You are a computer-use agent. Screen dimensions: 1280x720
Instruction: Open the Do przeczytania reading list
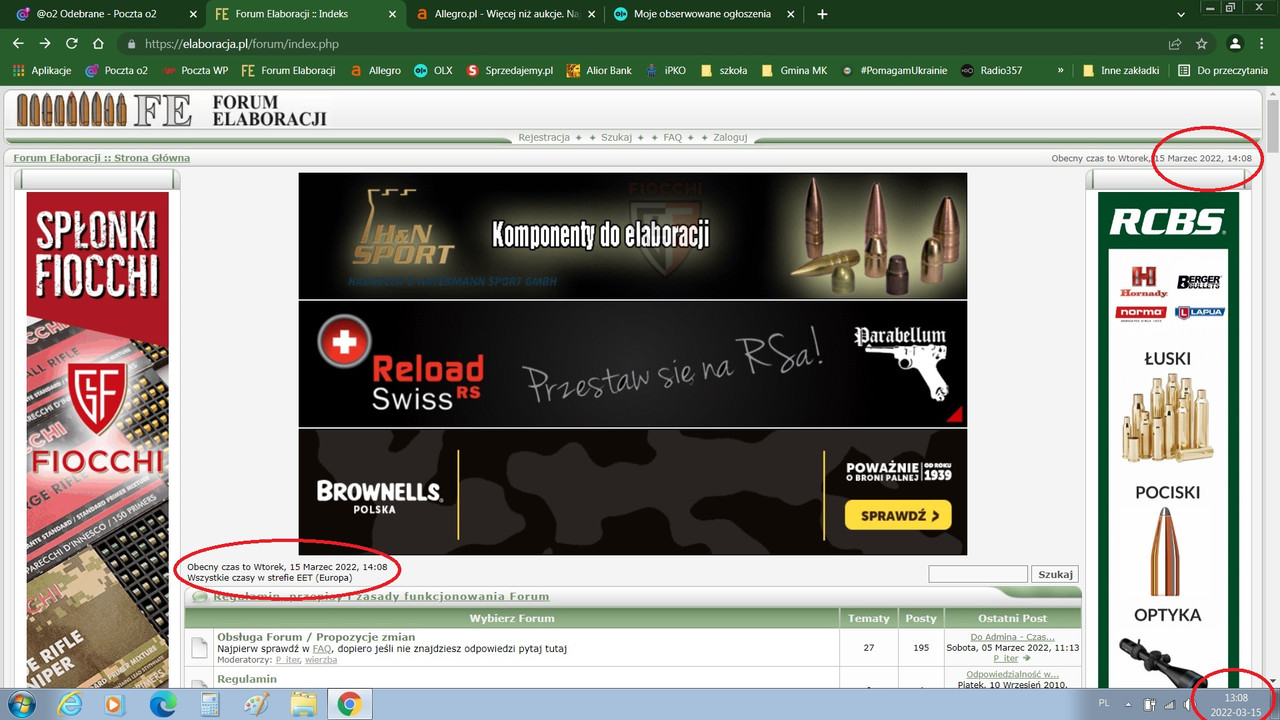[1223, 71]
